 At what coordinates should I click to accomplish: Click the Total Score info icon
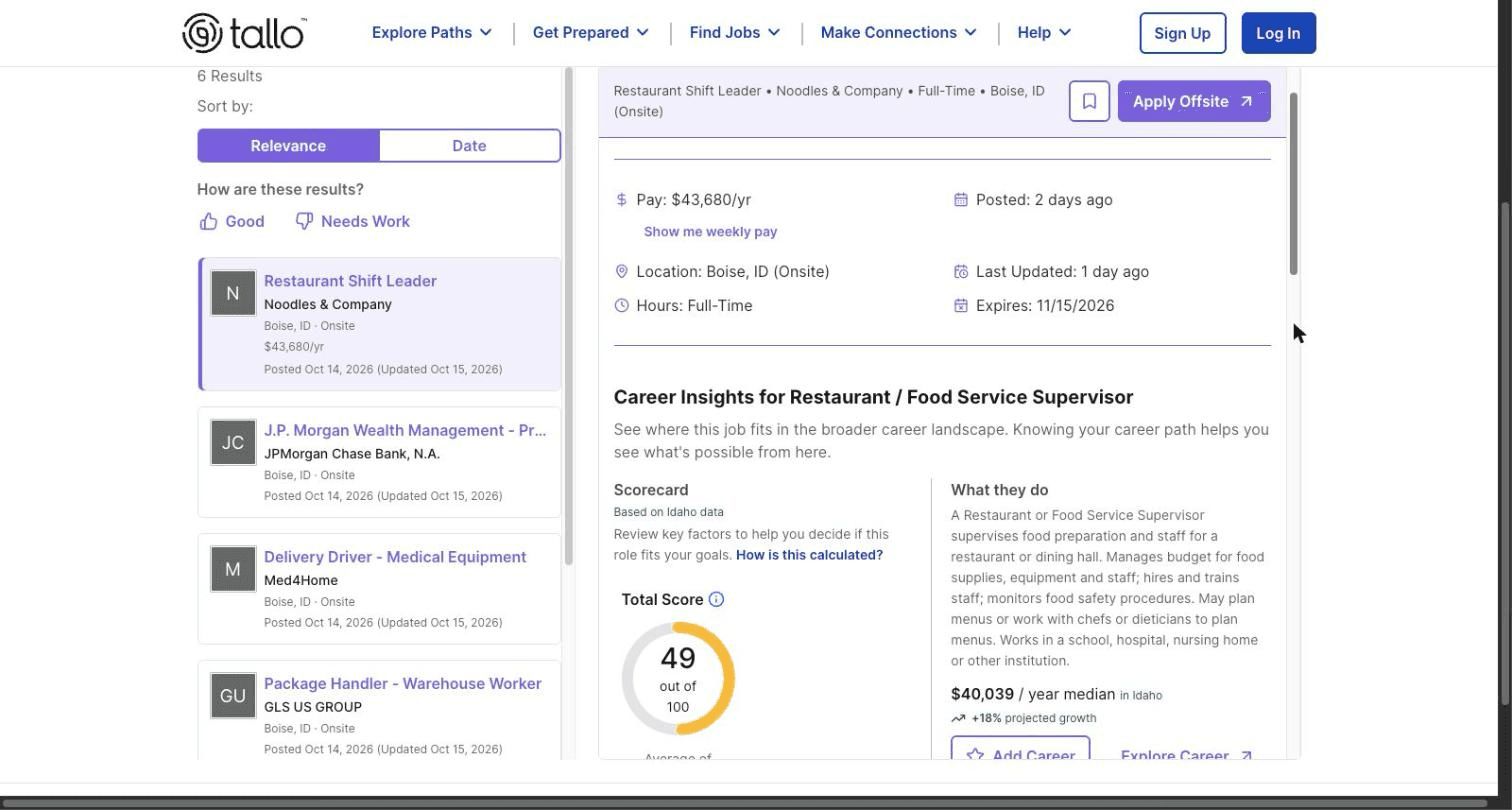(x=716, y=600)
